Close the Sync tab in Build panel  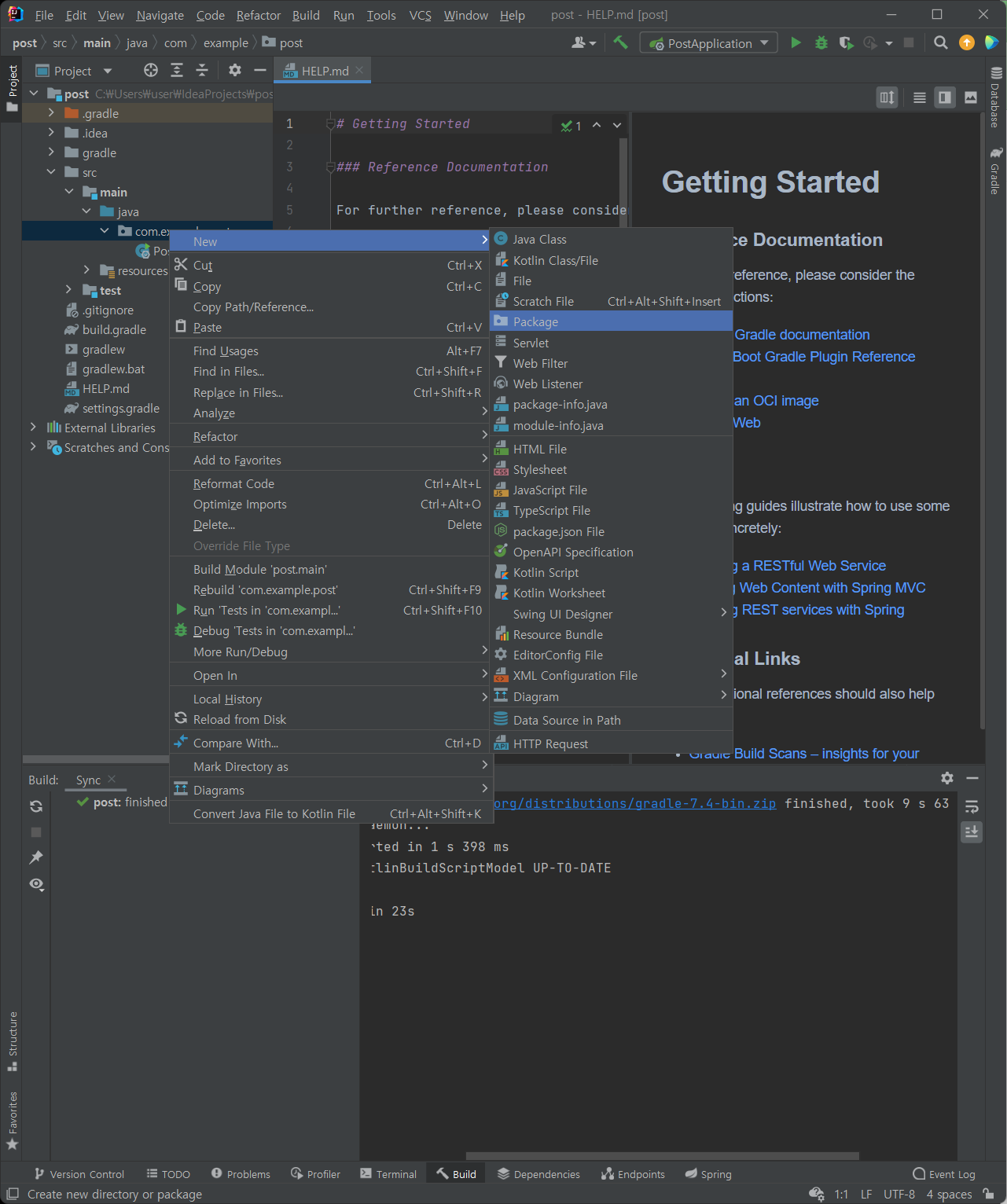click(x=112, y=779)
